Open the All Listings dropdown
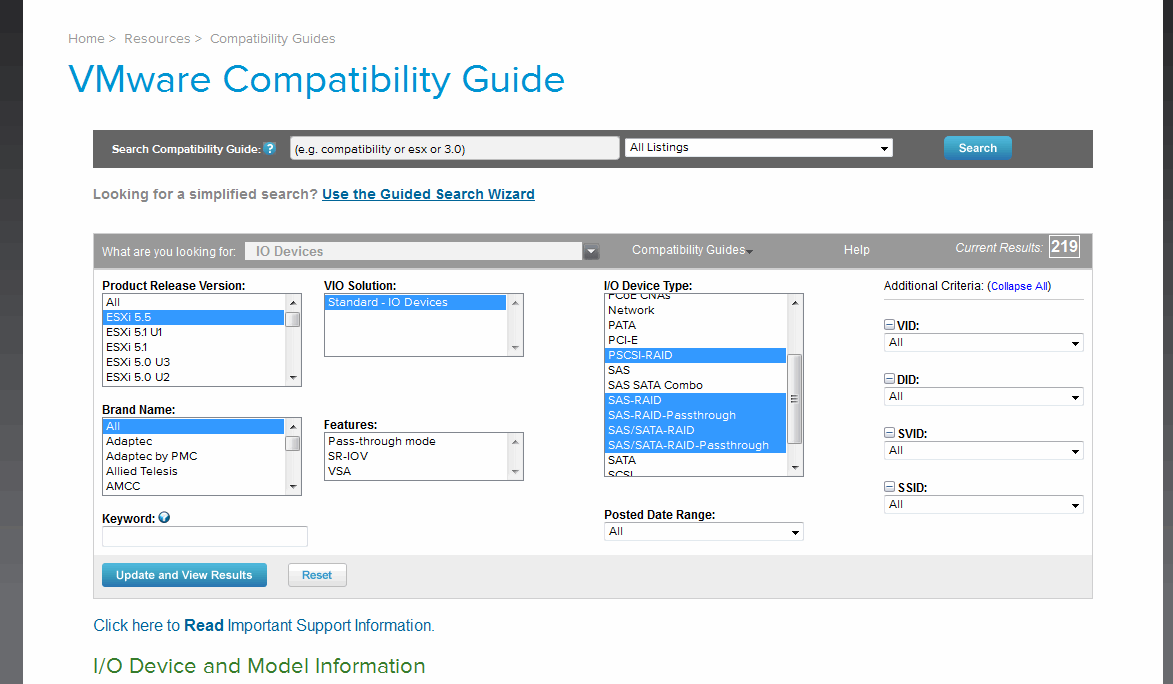This screenshot has height=684, width=1173. point(759,147)
